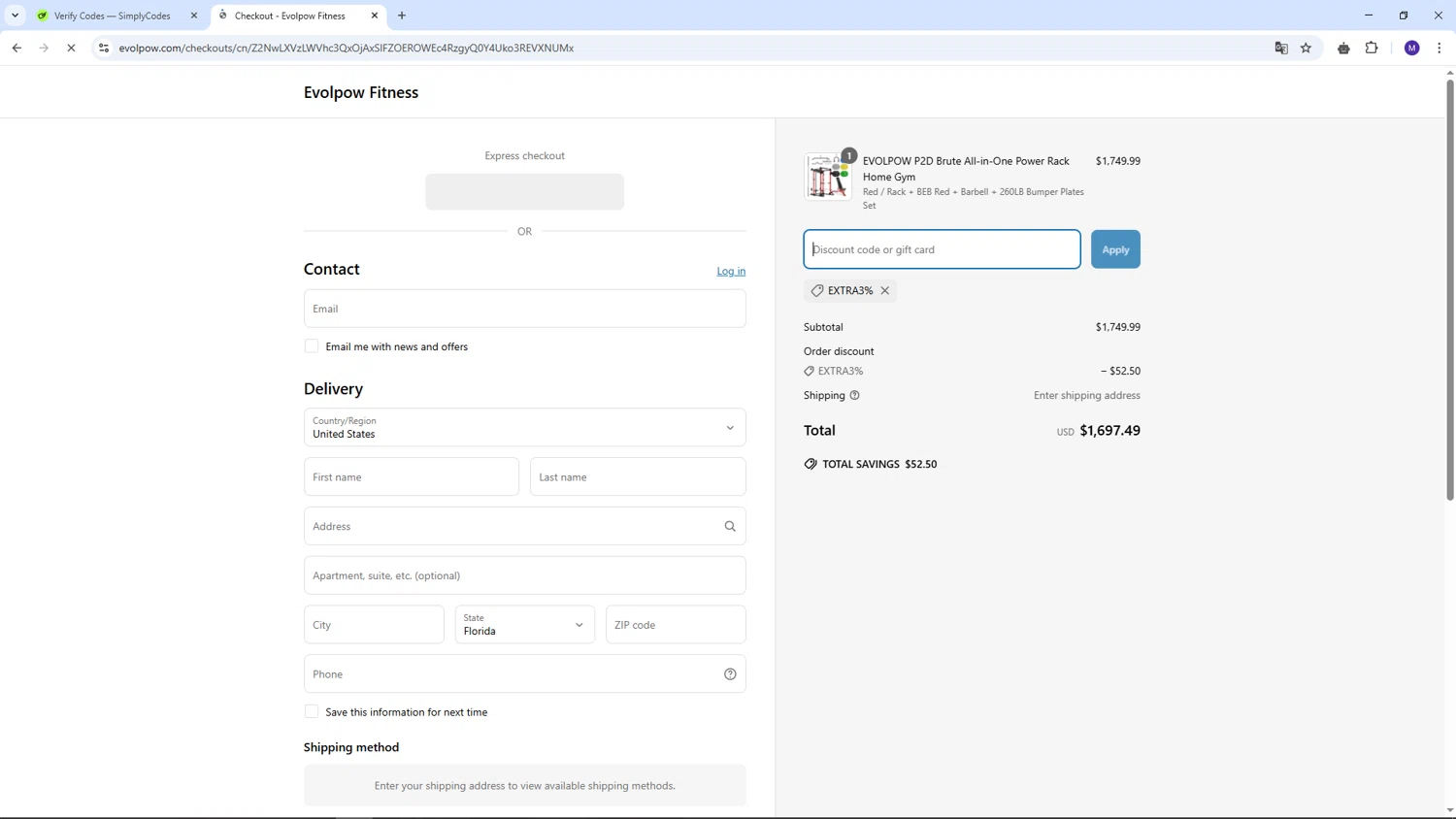Click the browser address bar URL

347,48
